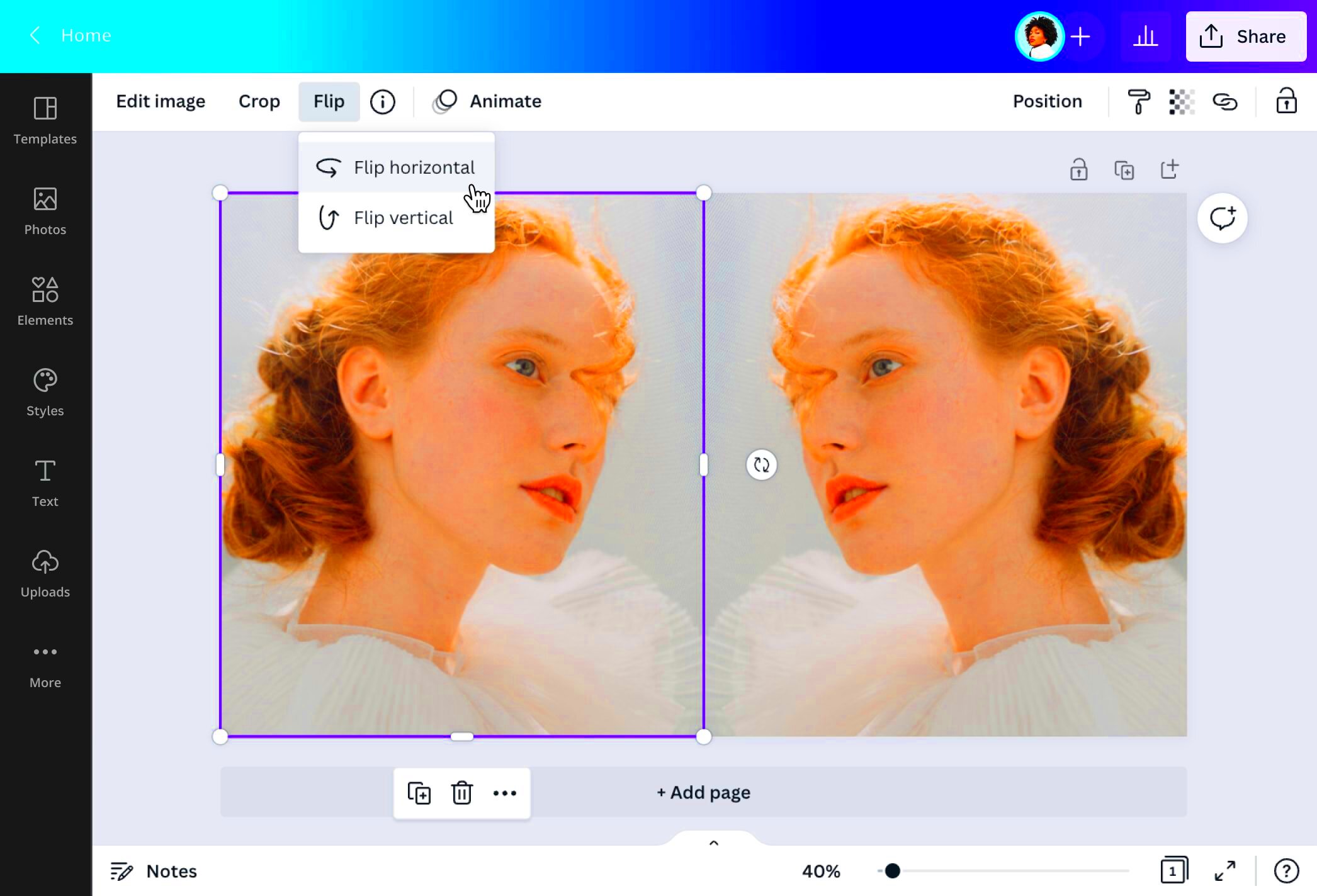Click the Flip horizontal option
Screen dimensions: 1317x896
pyautogui.click(x=414, y=167)
